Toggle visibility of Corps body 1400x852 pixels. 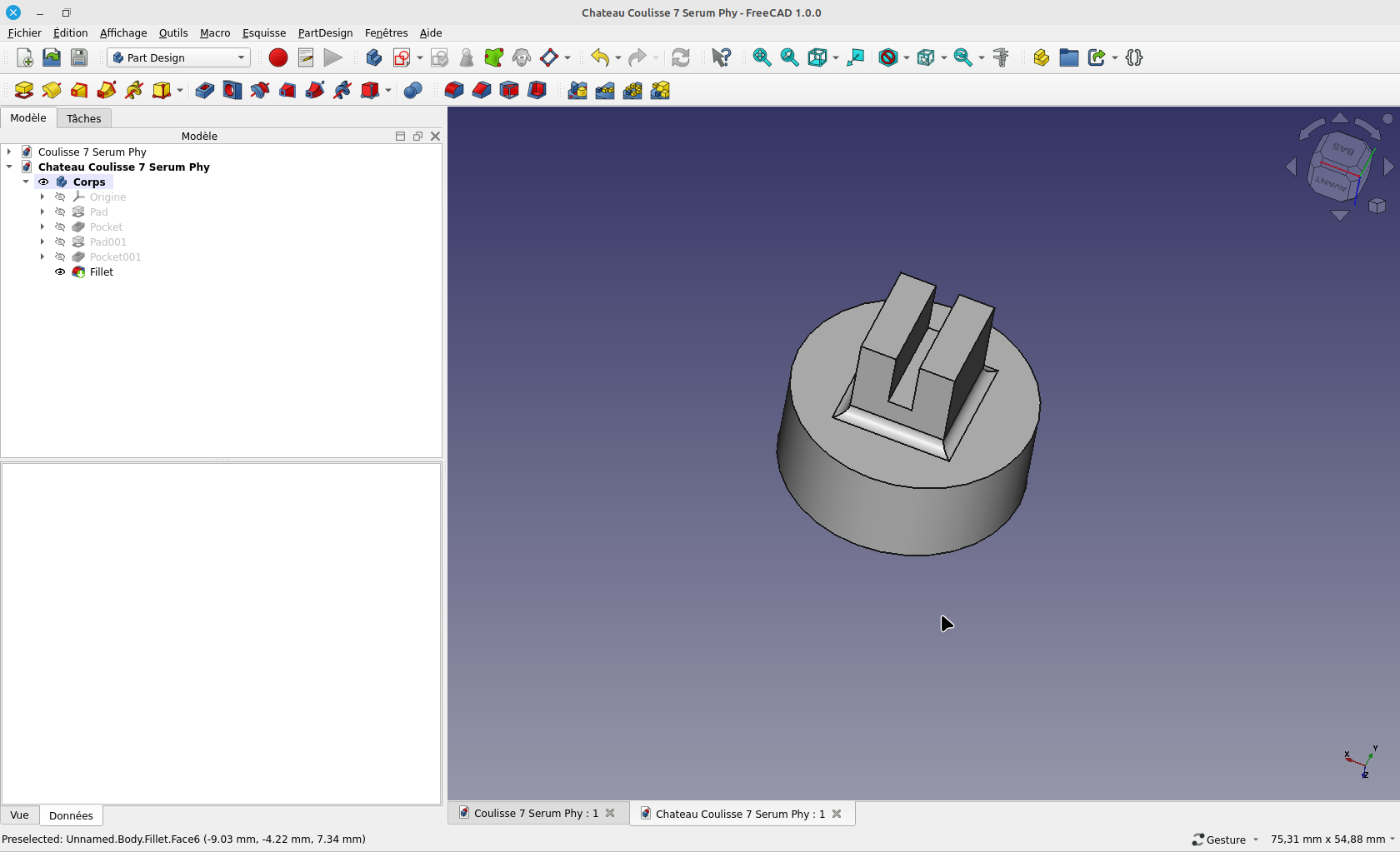pos(43,182)
